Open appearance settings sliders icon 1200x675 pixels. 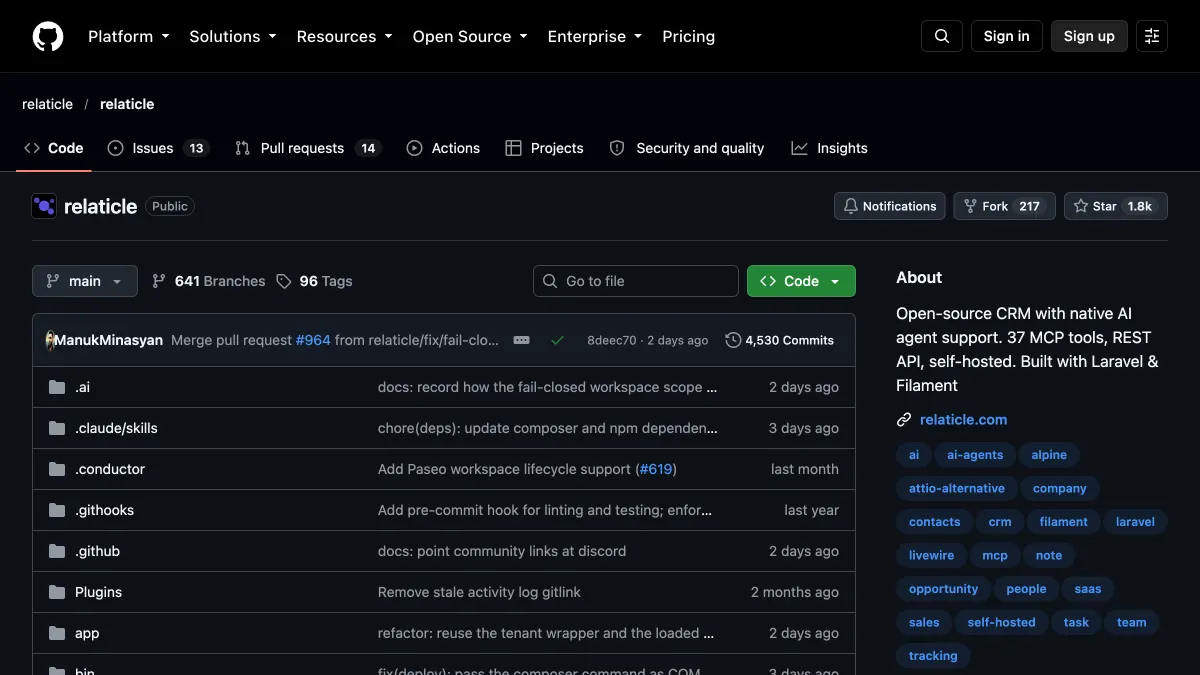1152,36
